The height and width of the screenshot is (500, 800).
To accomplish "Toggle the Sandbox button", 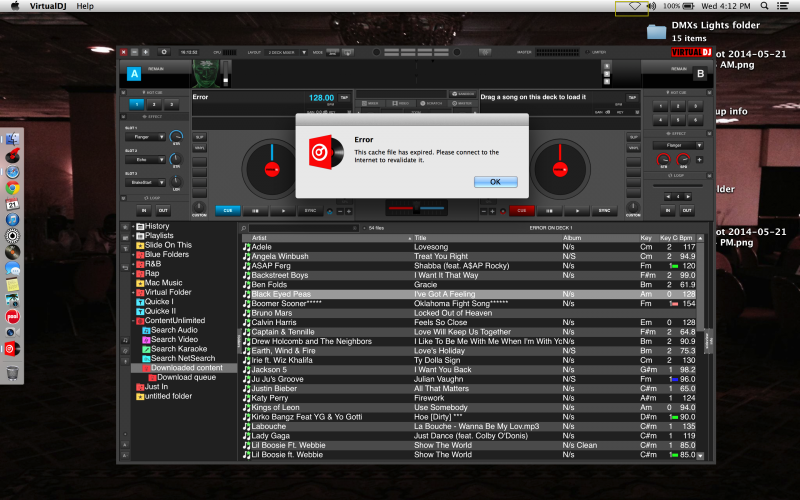I will pyautogui.click(x=463, y=94).
